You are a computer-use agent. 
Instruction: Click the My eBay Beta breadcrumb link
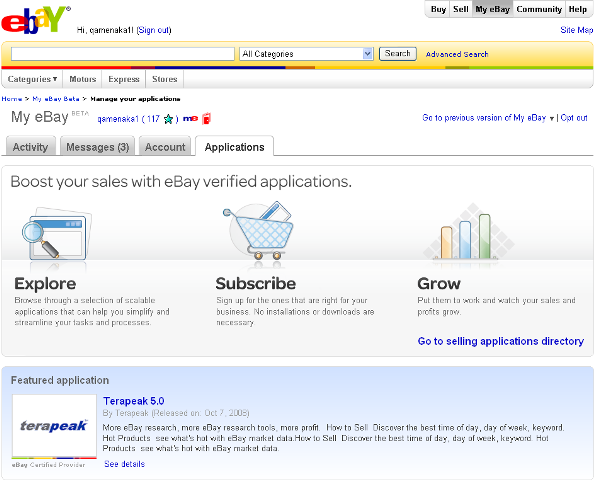tap(56, 99)
